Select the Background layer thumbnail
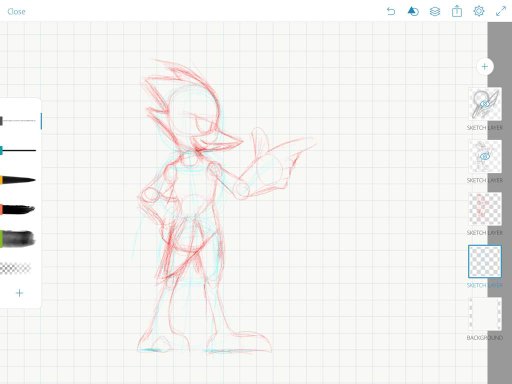Screen dimensions: 512x384 click(485, 314)
